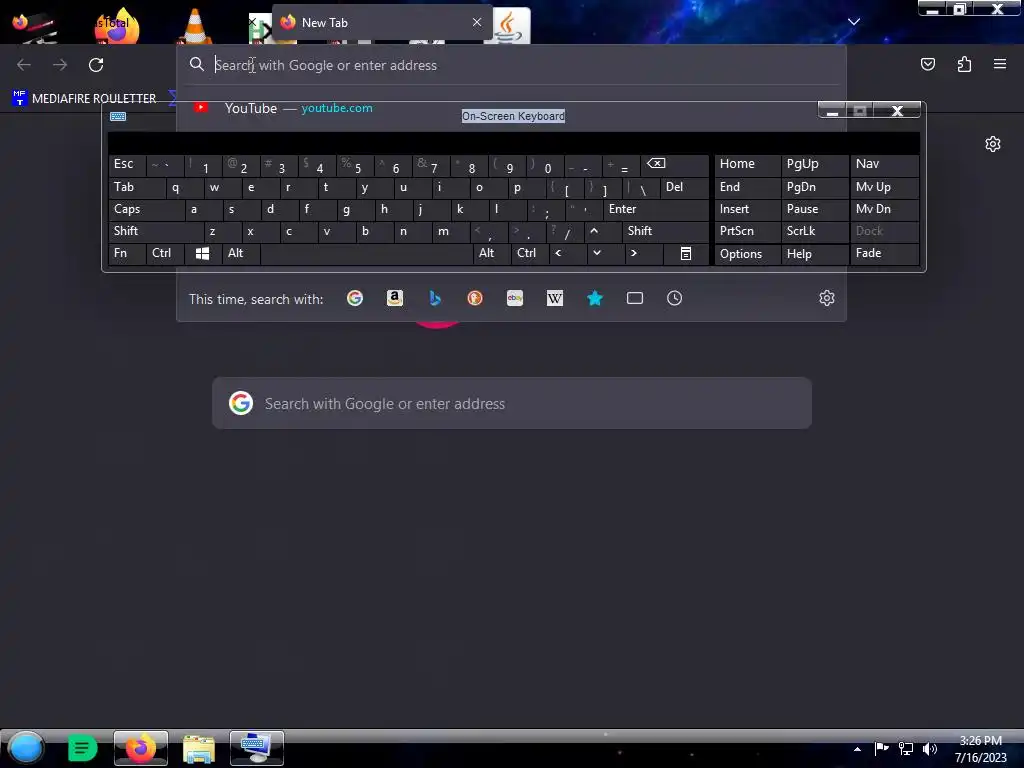Click Tab key on On-Screen Keyboard
The width and height of the screenshot is (1024, 768).
tap(136, 187)
